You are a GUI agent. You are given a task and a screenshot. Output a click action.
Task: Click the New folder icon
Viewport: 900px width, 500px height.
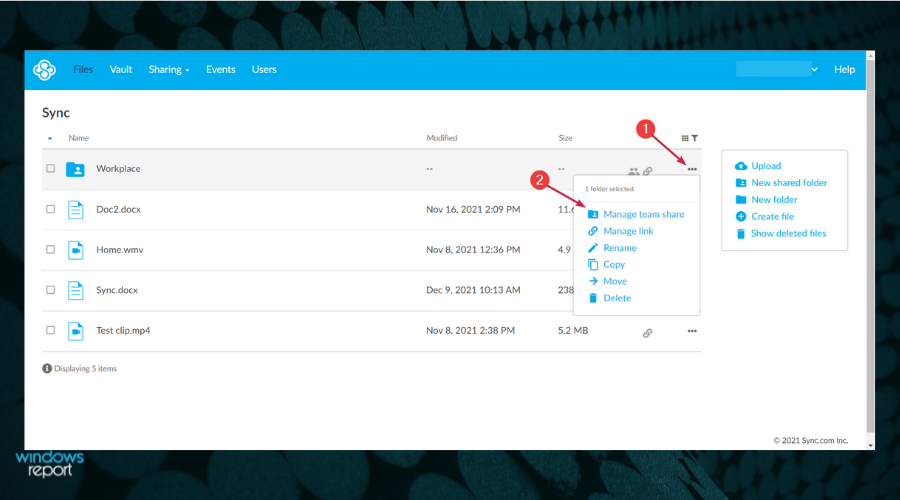(741, 200)
